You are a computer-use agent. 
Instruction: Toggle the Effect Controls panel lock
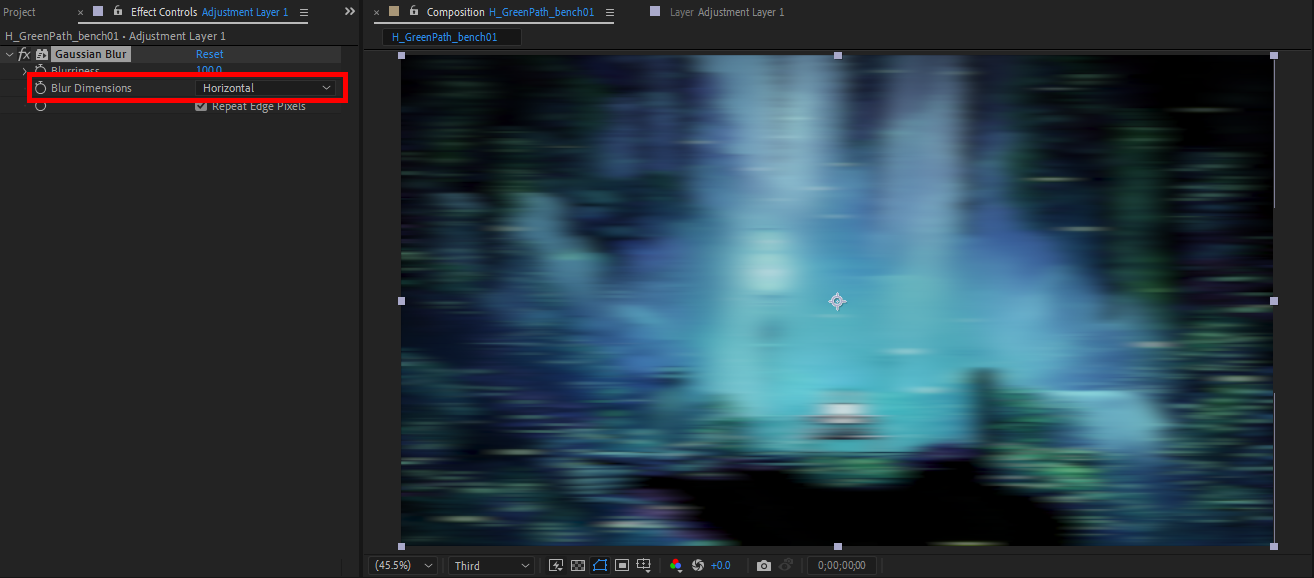[118, 11]
